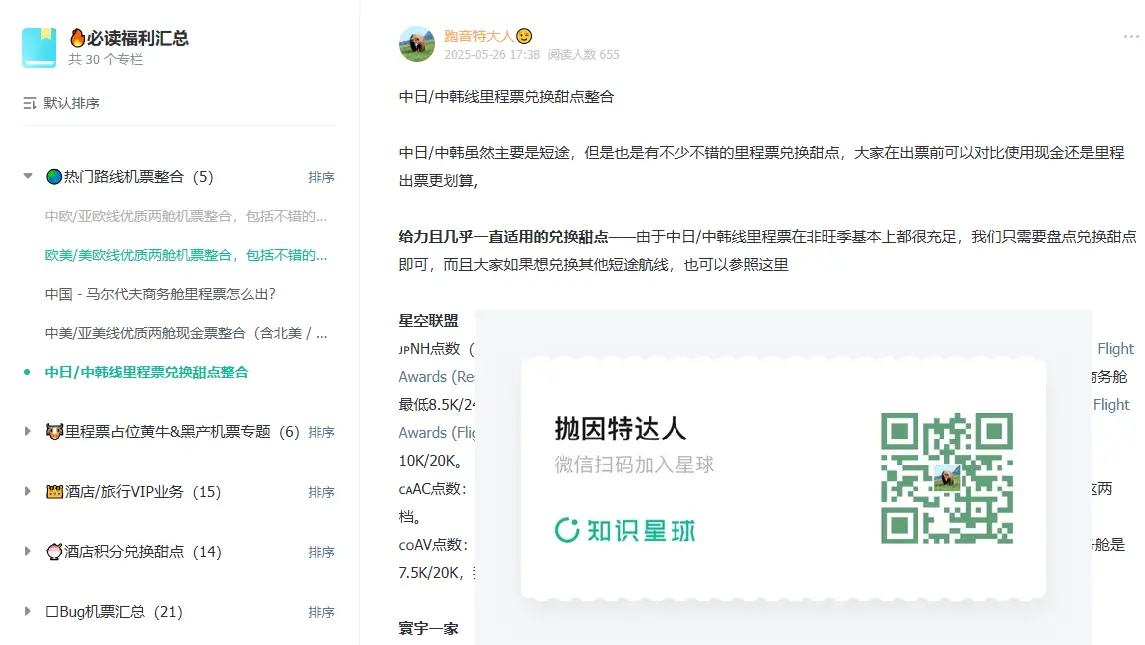Screen dimensions: 1145x645
Task: Click the post heading 中日/中韩线里程票兑换甜点整合
Action: click(x=506, y=96)
